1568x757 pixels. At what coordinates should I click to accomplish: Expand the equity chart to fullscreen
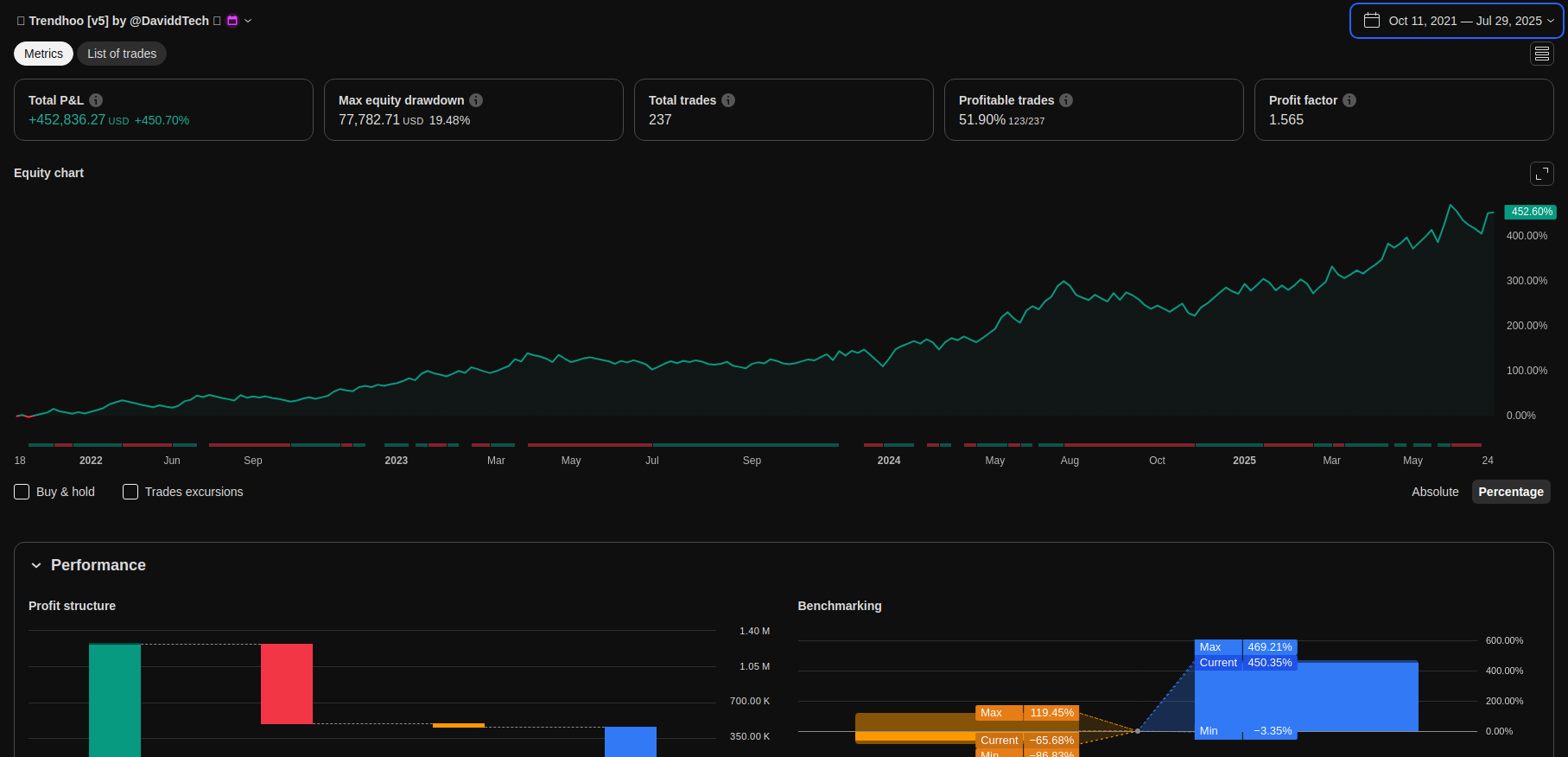coord(1541,174)
